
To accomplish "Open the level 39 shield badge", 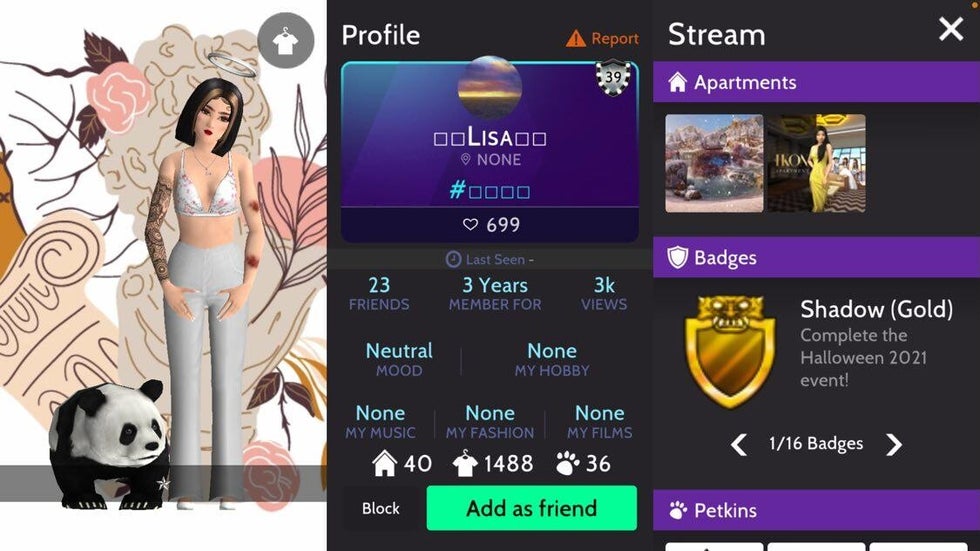I will click(x=613, y=77).
